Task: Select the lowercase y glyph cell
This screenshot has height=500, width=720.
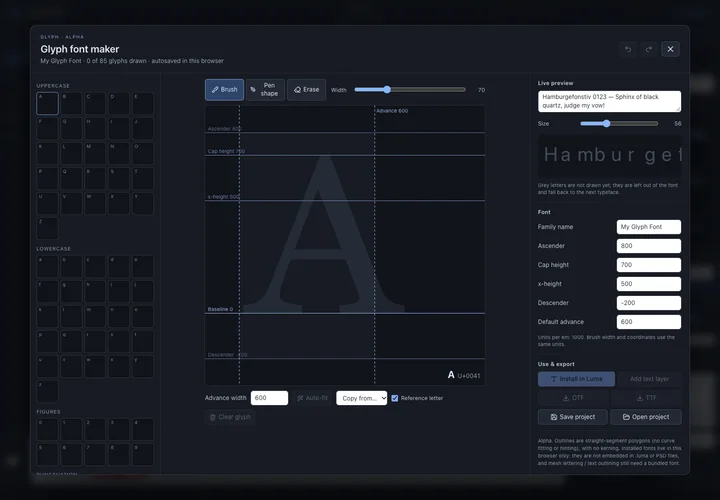Action: [143, 366]
